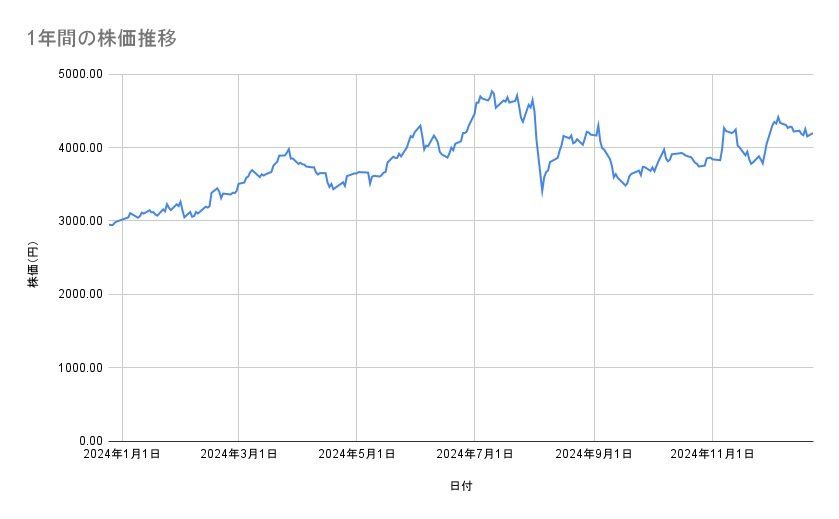The height and width of the screenshot is (519, 839).
Task: Select the 2024年1月1日 date label
Action: click(122, 454)
